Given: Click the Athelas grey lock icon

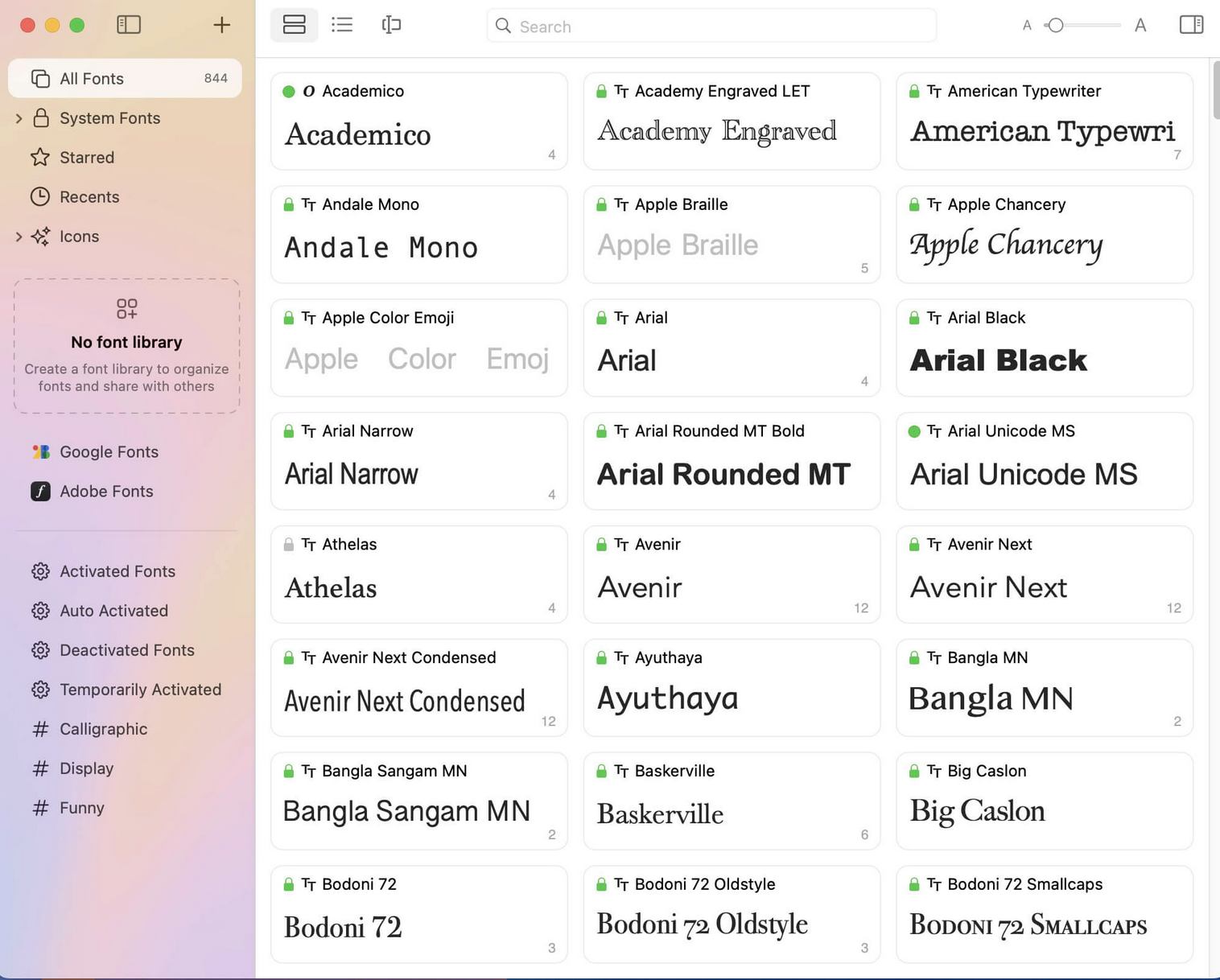Looking at the screenshot, I should (289, 545).
